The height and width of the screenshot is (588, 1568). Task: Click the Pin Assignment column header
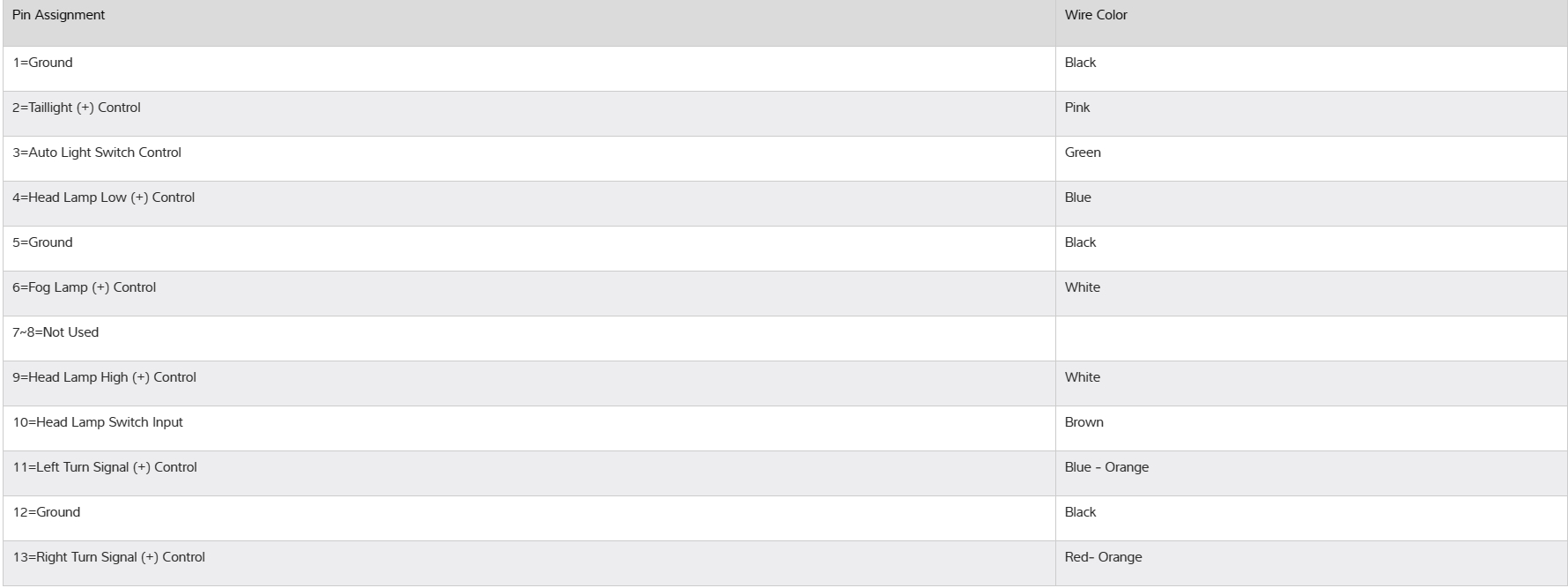[x=58, y=15]
